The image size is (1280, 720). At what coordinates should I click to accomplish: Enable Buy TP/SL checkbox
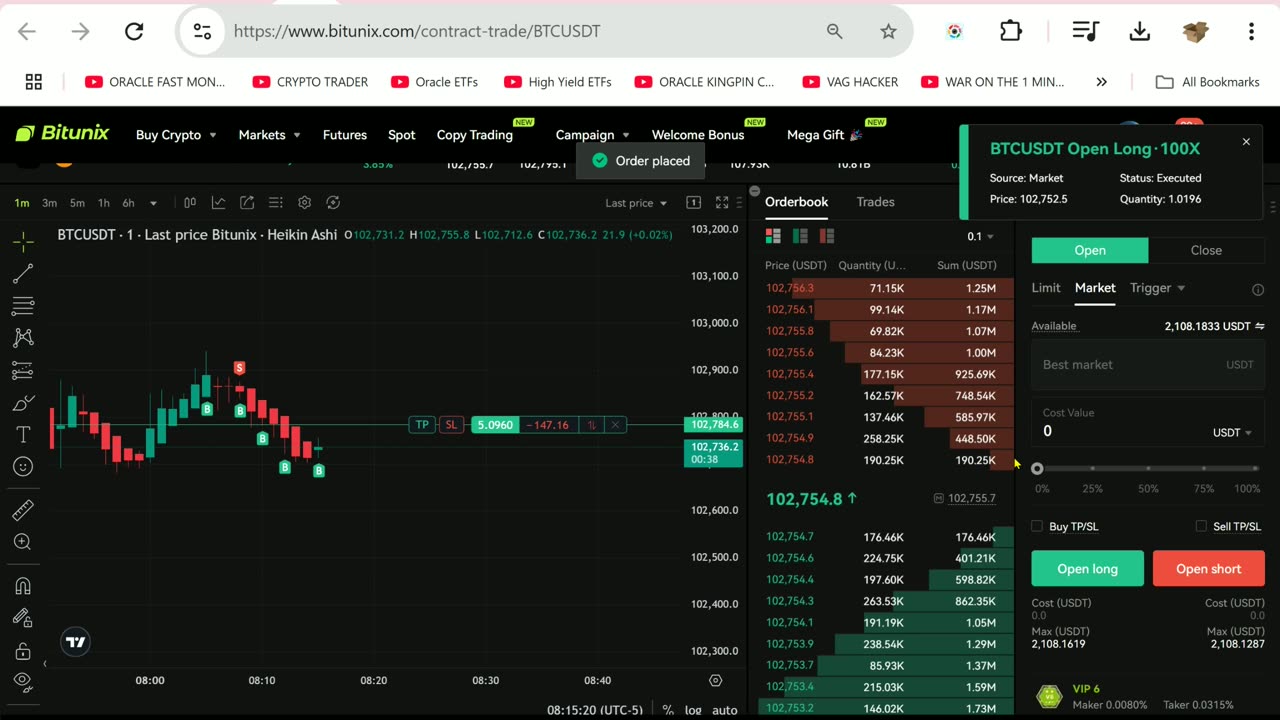point(1037,526)
